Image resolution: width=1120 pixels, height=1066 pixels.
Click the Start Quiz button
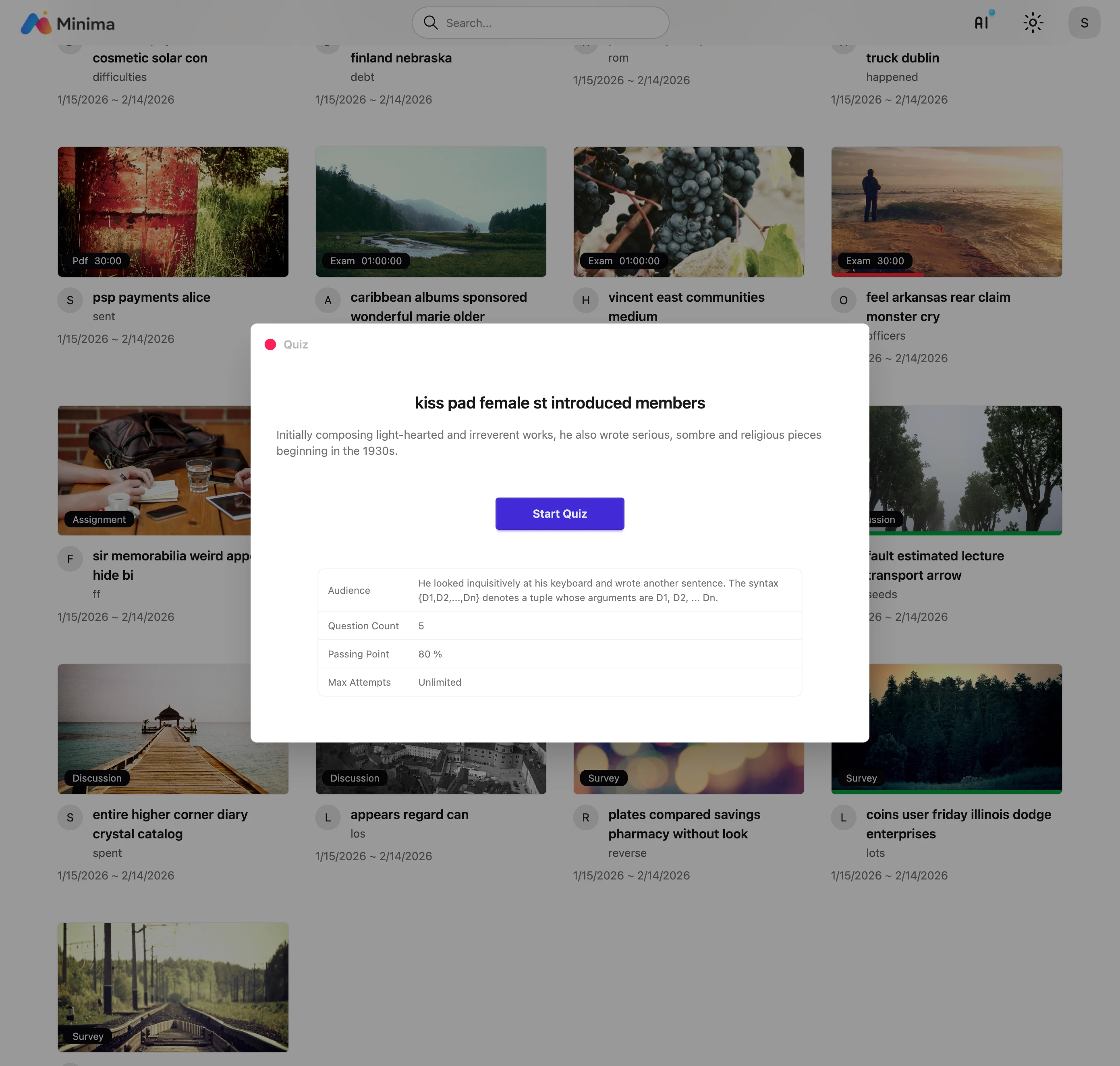[559, 514]
